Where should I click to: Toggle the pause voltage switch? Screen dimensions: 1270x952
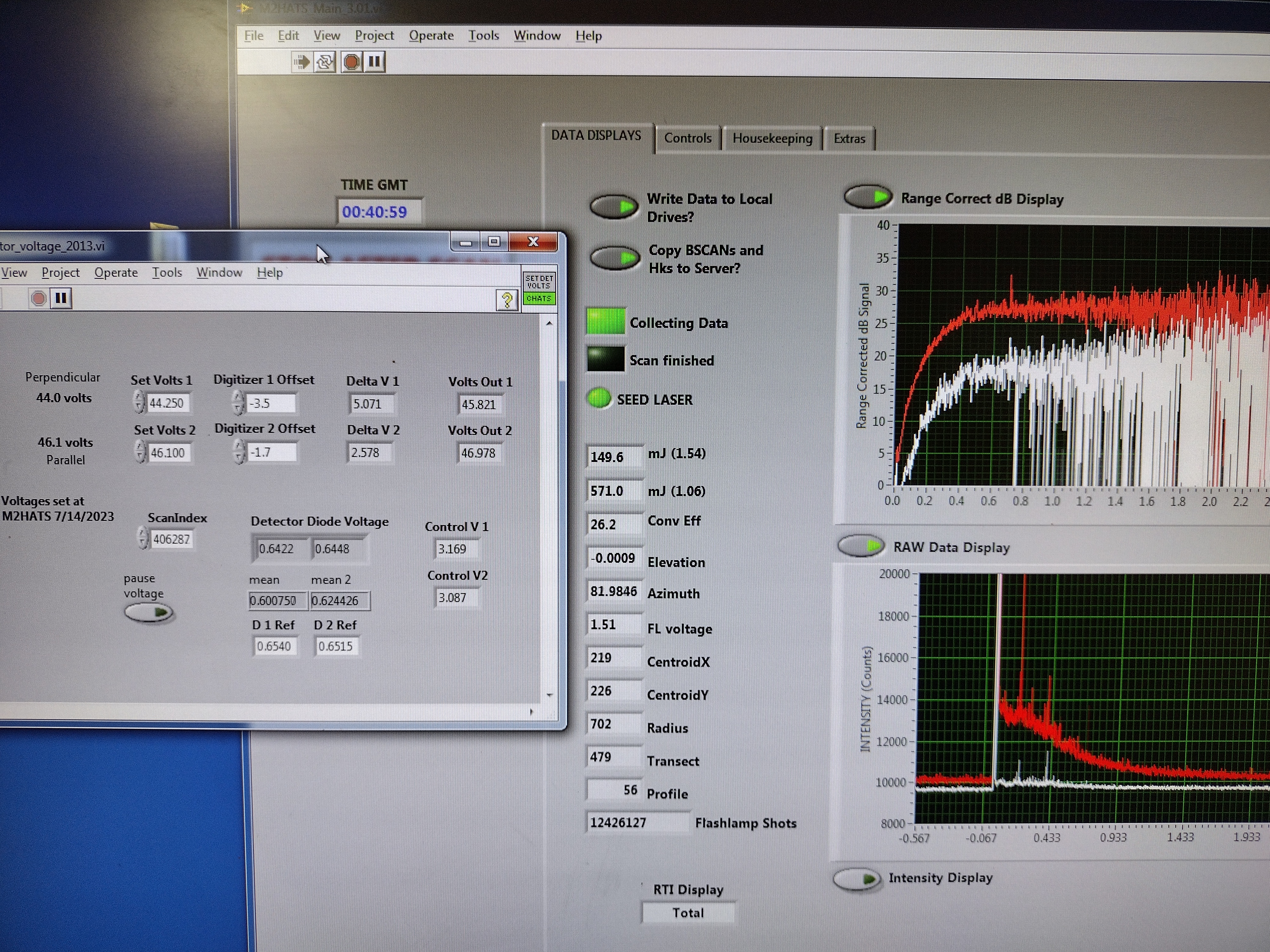149,613
